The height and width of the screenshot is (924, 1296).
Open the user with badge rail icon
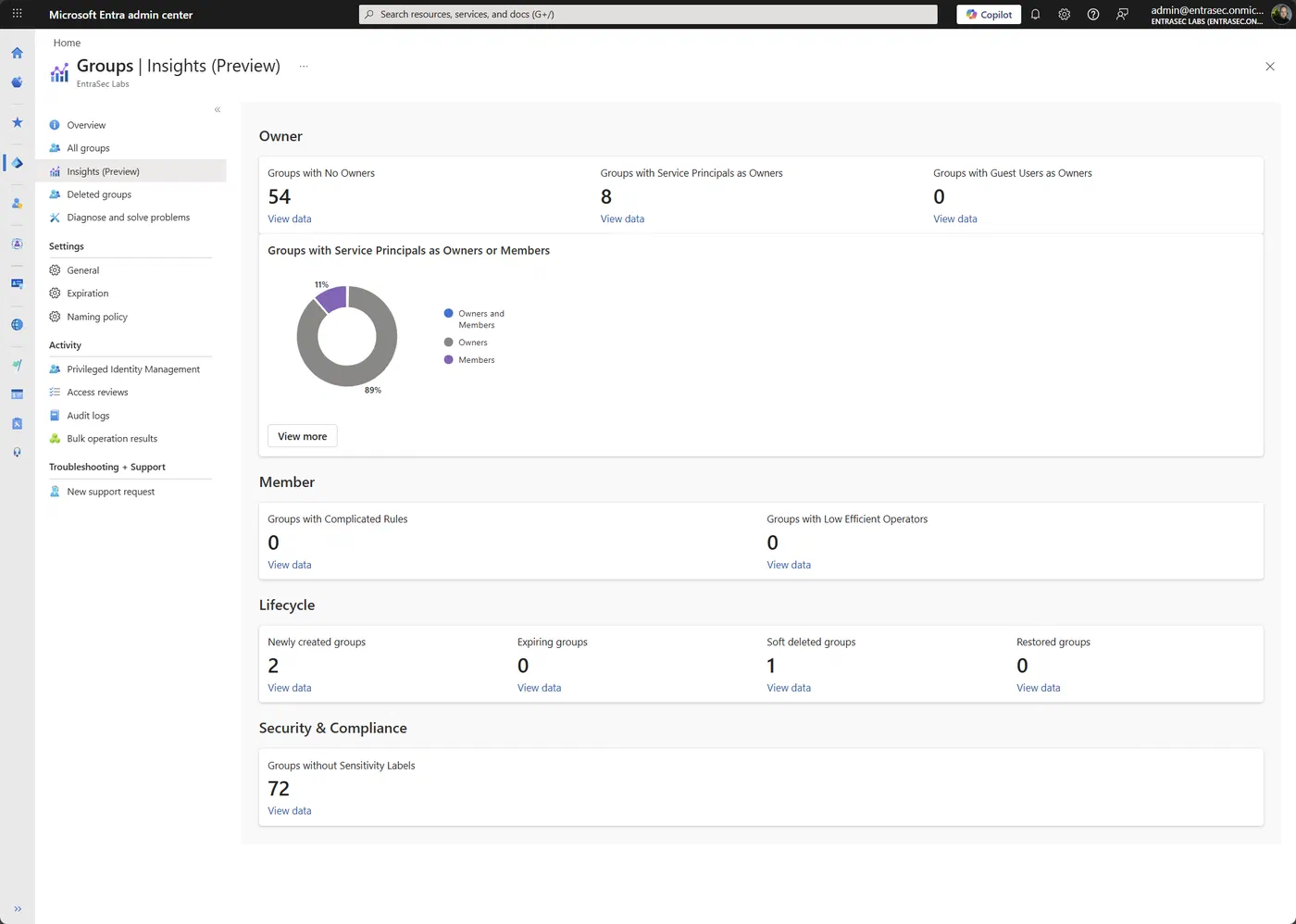click(17, 204)
